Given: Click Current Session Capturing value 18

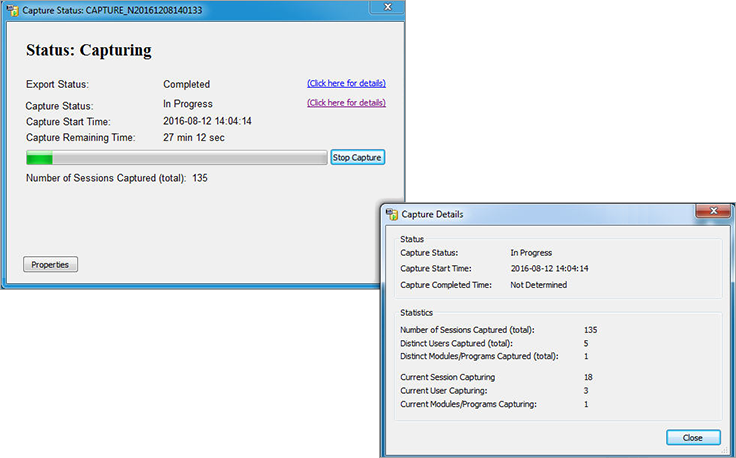Looking at the screenshot, I should (x=588, y=377).
